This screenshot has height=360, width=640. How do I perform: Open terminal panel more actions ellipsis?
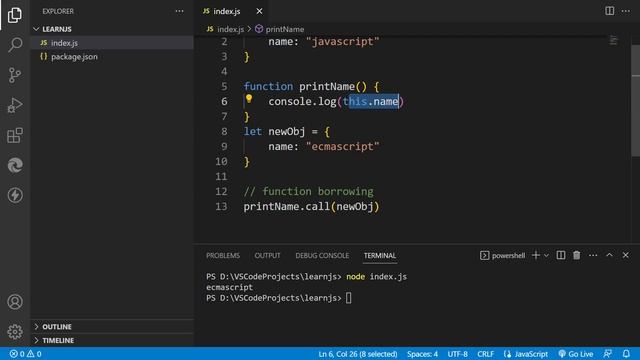(x=593, y=255)
